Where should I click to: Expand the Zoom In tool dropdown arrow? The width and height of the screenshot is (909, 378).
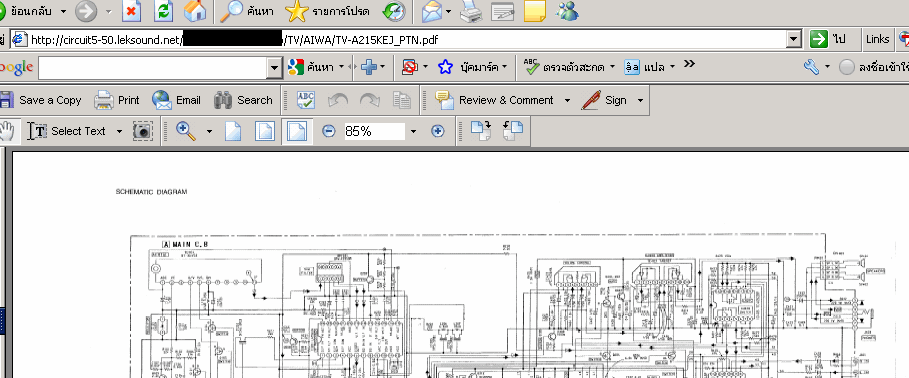pos(209,132)
